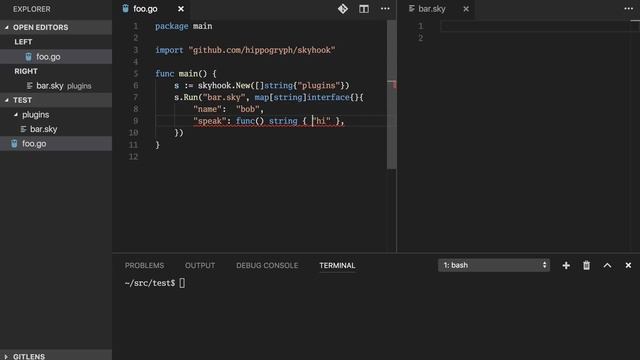Open bar.sky plugins under RIGHT open editors
The width and height of the screenshot is (640, 360).
(56, 86)
